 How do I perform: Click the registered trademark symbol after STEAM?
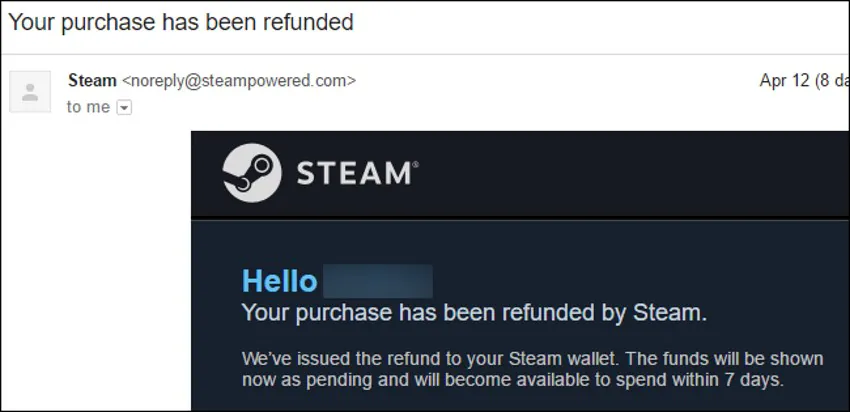(x=415, y=164)
